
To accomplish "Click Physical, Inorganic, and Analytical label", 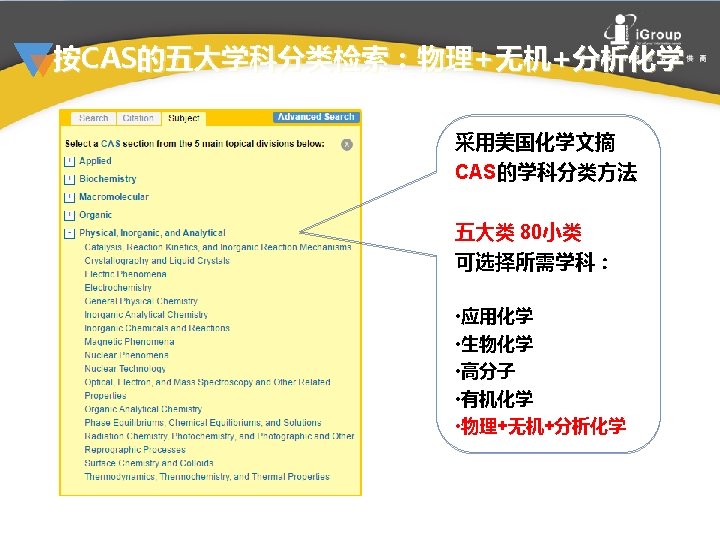I will pyautogui.click(x=152, y=233).
